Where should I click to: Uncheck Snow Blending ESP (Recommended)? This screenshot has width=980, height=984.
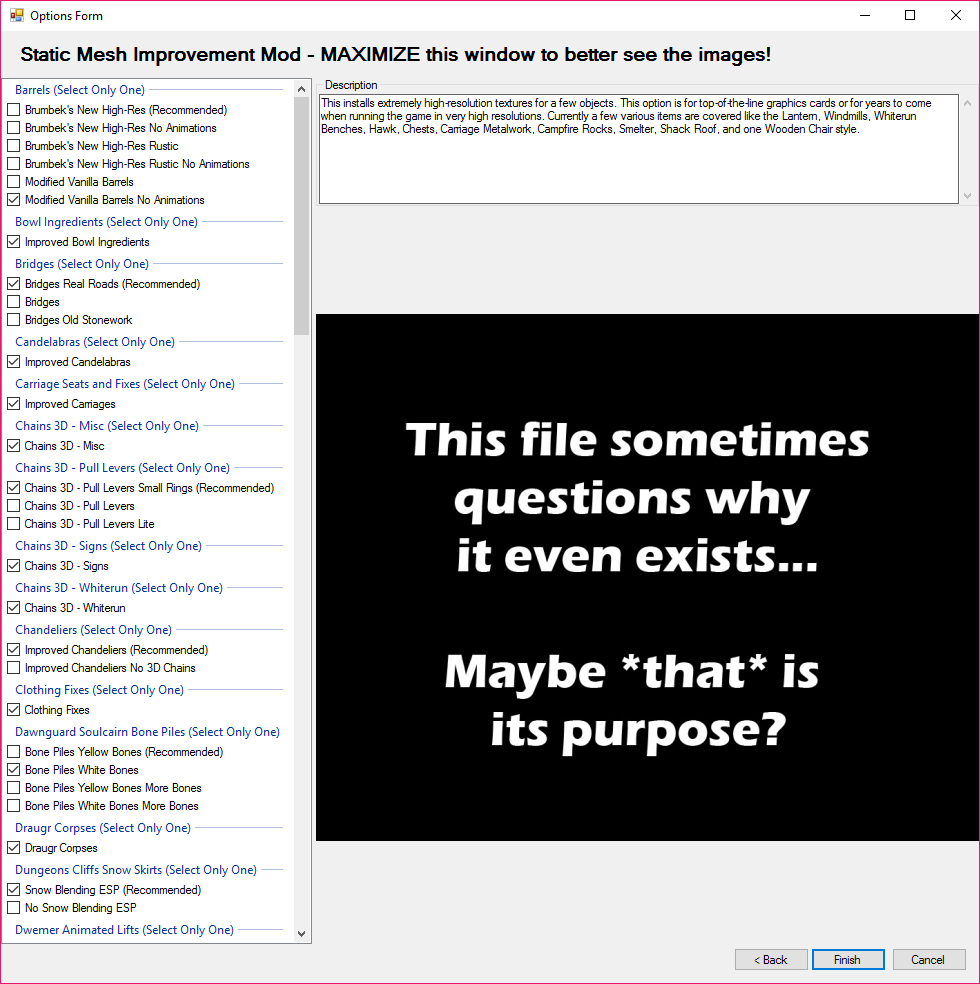(x=13, y=890)
